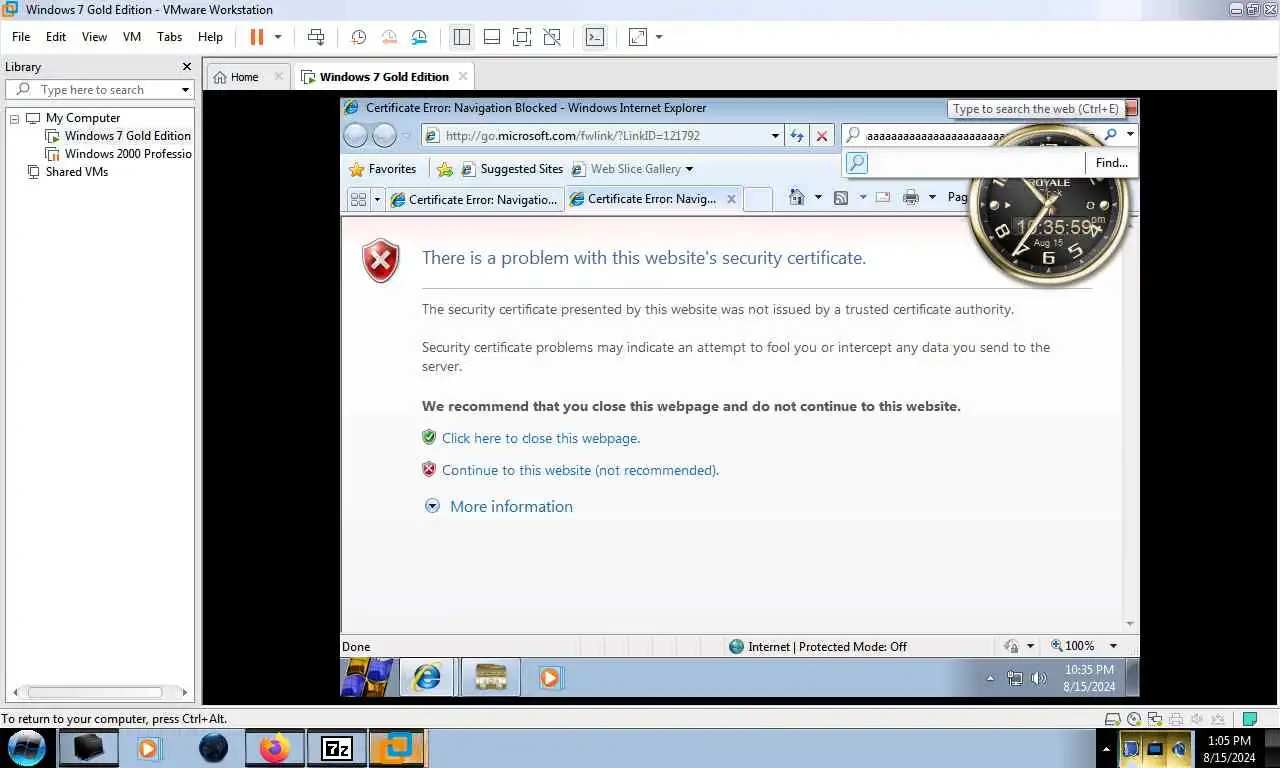The height and width of the screenshot is (768, 1280).
Task: Close the Library panel
Action: [x=186, y=67]
